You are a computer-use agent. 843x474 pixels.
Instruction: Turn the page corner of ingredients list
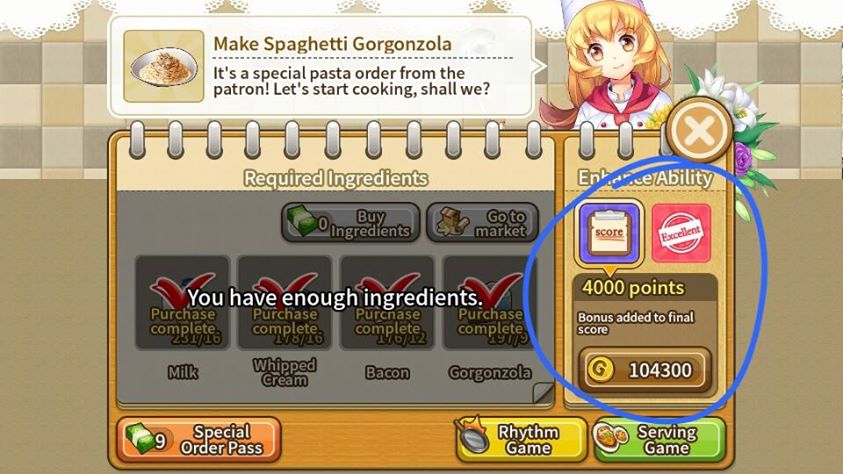543,392
